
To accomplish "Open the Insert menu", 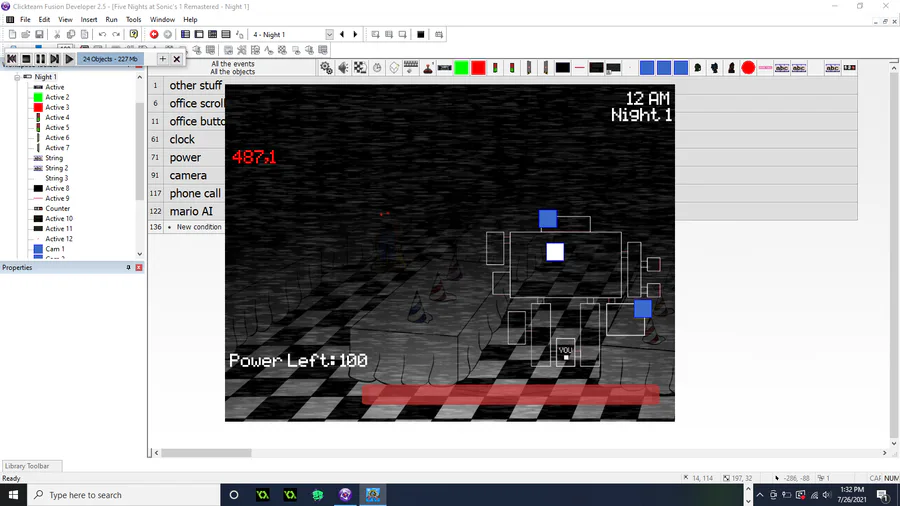I will pyautogui.click(x=89, y=20).
